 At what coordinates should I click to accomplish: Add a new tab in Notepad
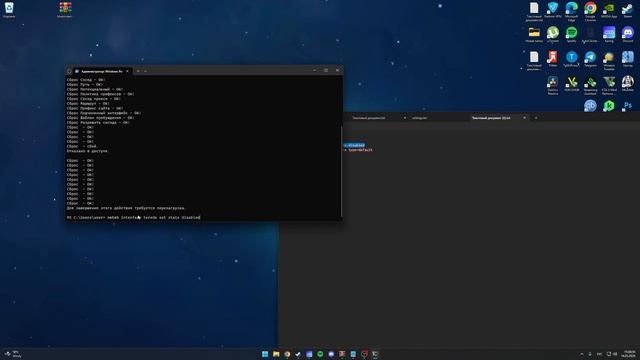pos(536,118)
